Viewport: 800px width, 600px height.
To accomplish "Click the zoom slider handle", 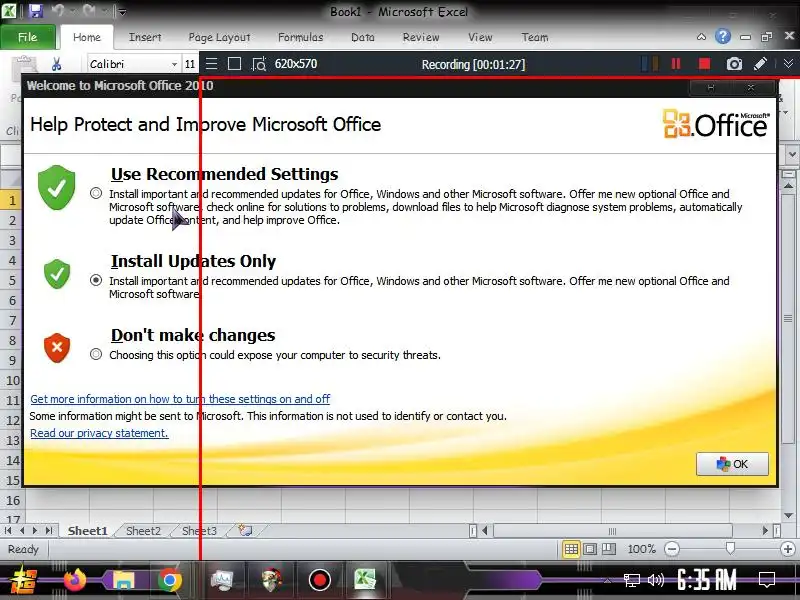I will [x=730, y=548].
